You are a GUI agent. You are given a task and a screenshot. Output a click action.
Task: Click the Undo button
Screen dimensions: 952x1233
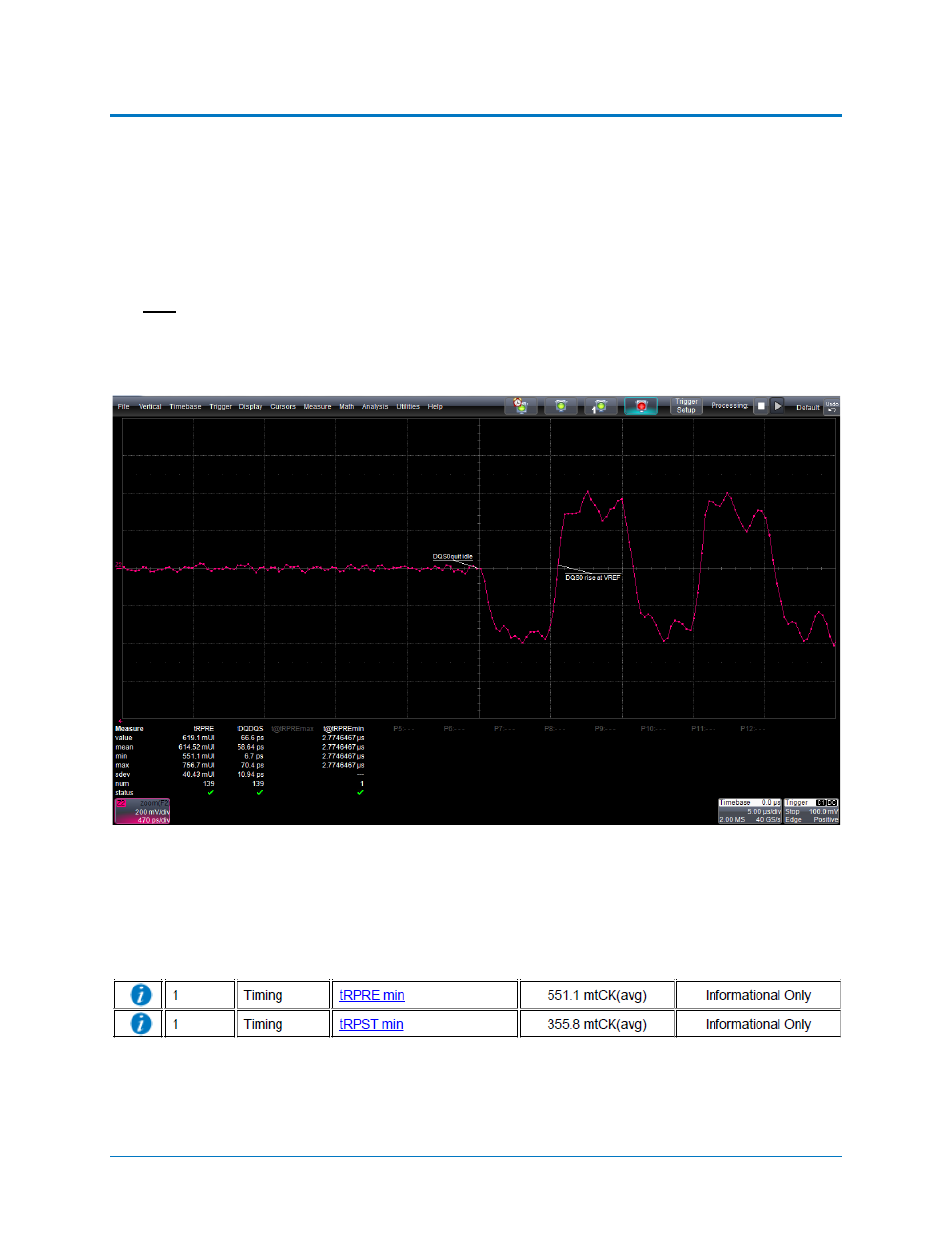[x=832, y=406]
